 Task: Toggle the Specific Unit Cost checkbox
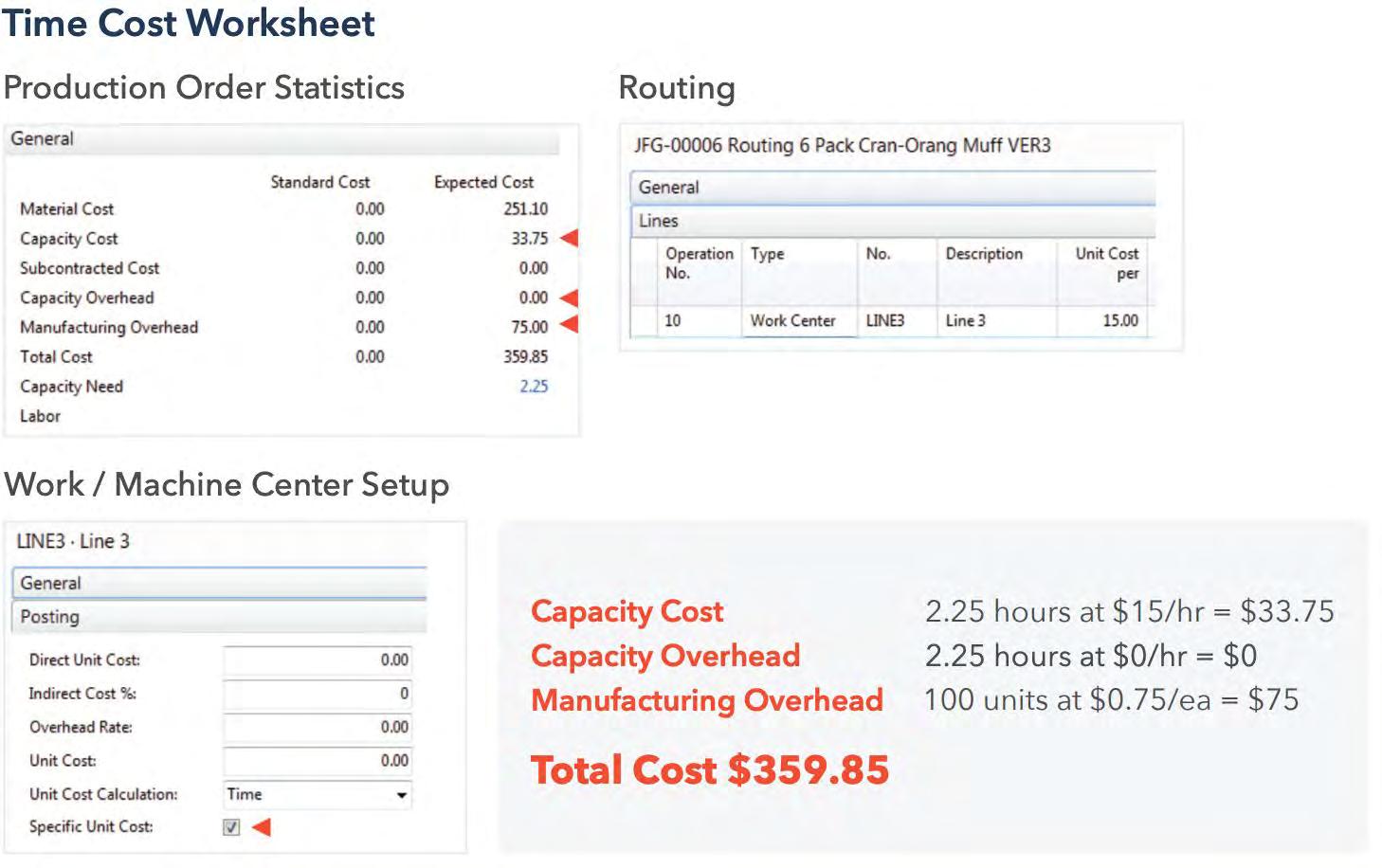231,827
